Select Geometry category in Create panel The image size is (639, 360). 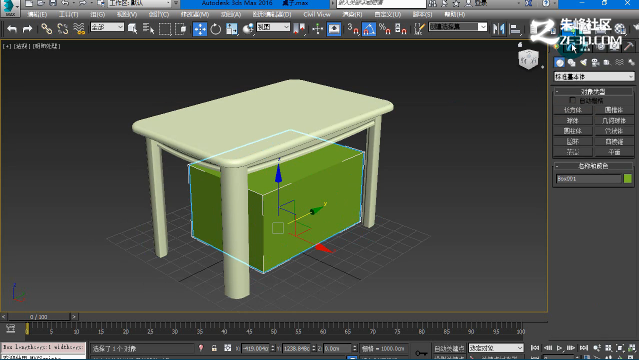tap(560, 62)
